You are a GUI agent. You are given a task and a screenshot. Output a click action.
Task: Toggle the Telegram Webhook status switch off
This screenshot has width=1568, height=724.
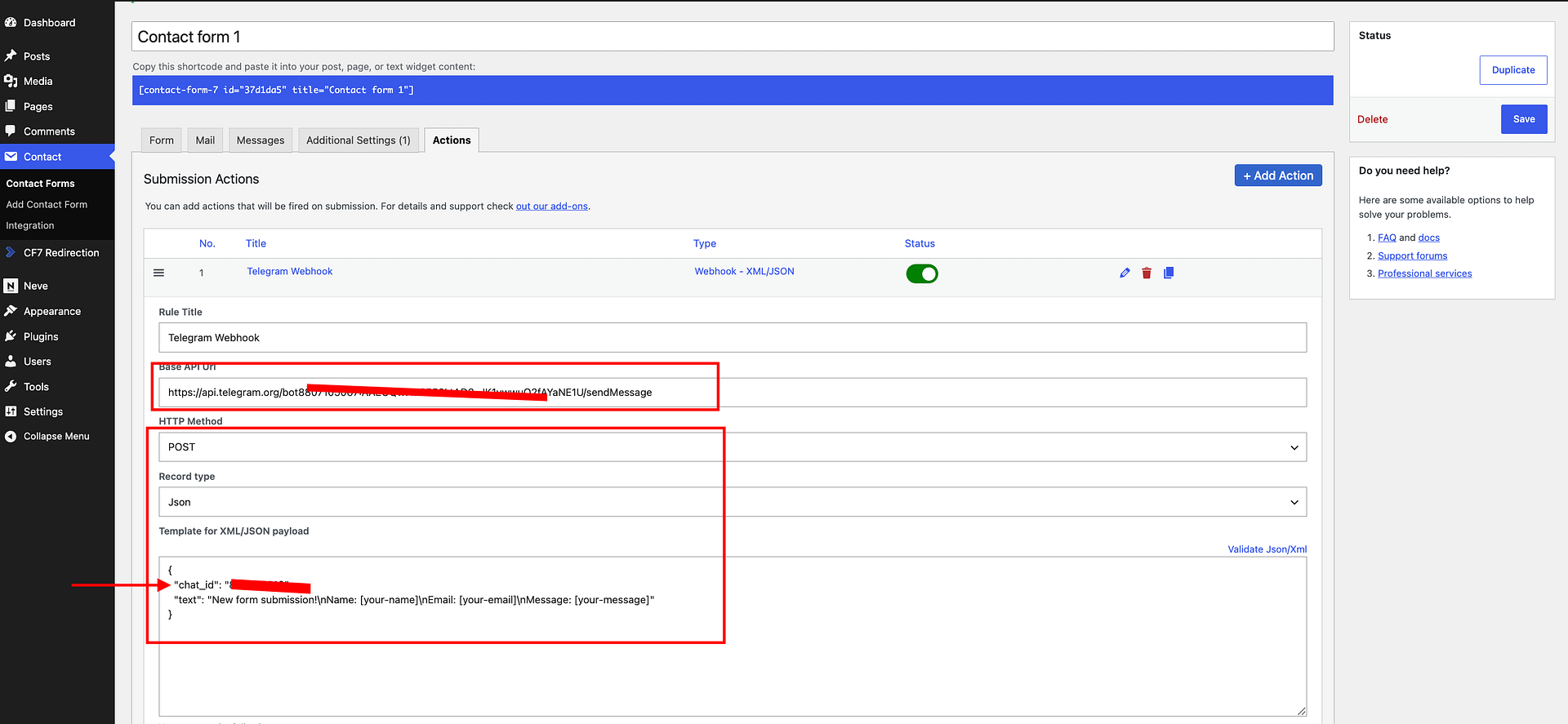tap(922, 273)
